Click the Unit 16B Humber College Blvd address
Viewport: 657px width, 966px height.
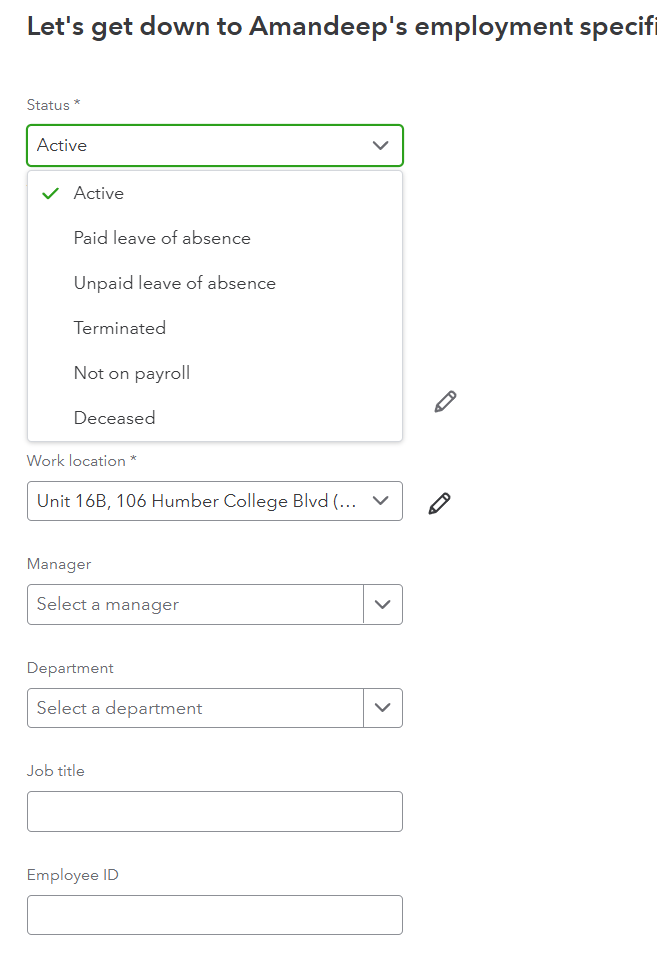pos(196,501)
